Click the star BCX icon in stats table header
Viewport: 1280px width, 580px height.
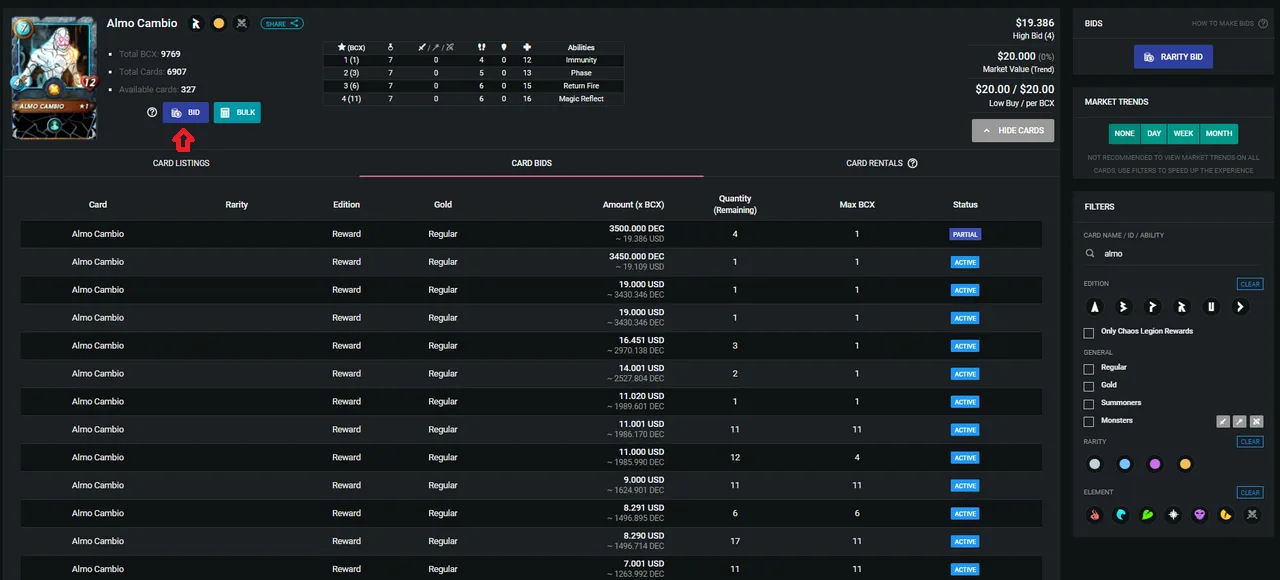pyautogui.click(x=342, y=47)
